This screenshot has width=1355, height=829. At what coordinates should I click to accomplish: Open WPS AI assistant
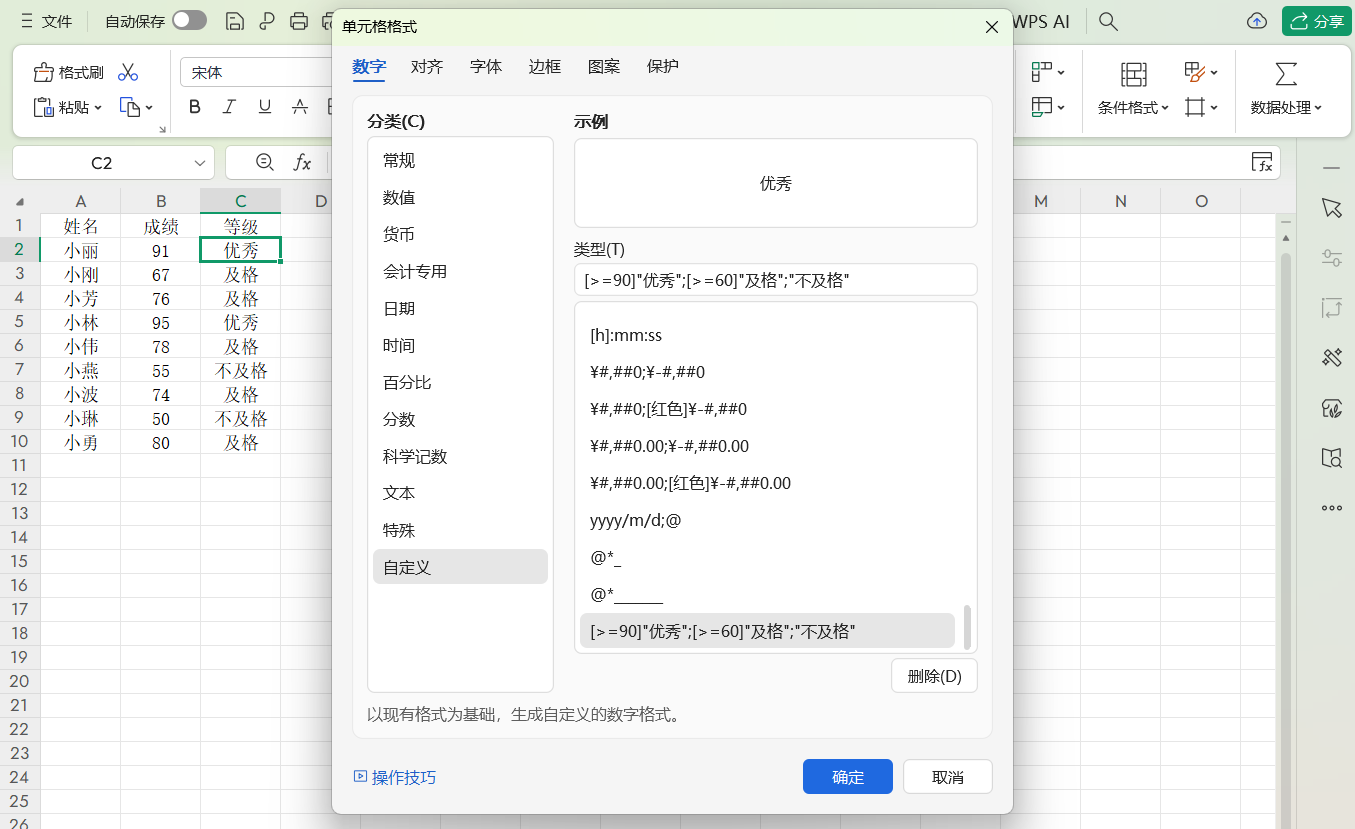pyautogui.click(x=1040, y=21)
